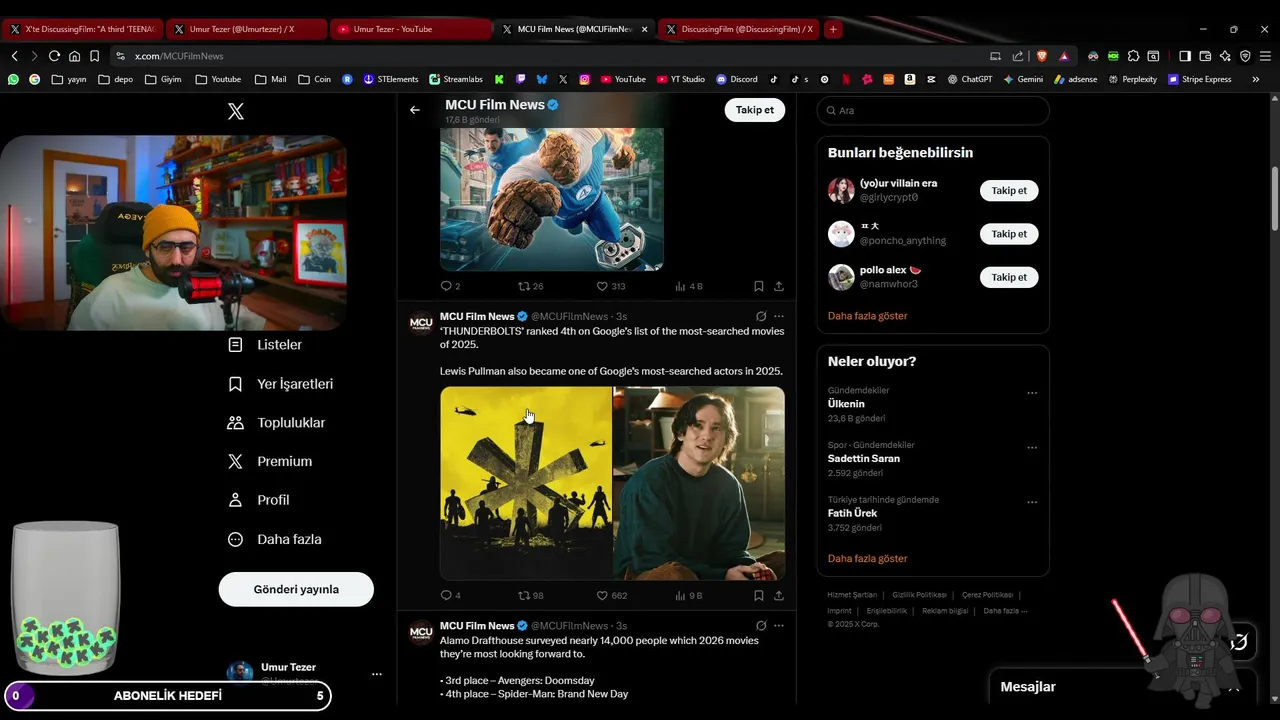Open the Lewis Pullman photo
Image resolution: width=1280 pixels, height=720 pixels.
point(699,483)
